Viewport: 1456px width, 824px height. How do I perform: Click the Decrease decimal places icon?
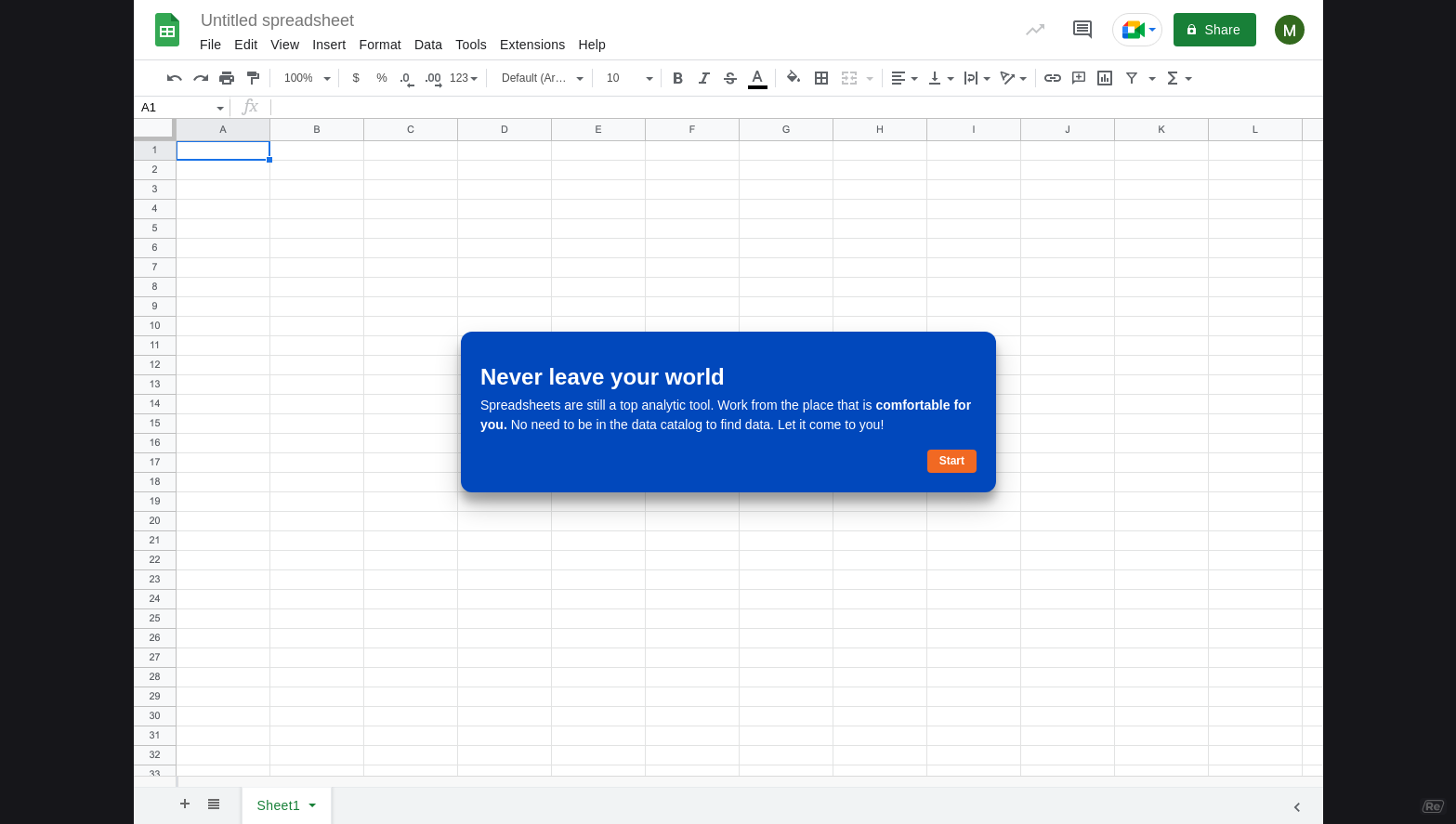point(406,78)
